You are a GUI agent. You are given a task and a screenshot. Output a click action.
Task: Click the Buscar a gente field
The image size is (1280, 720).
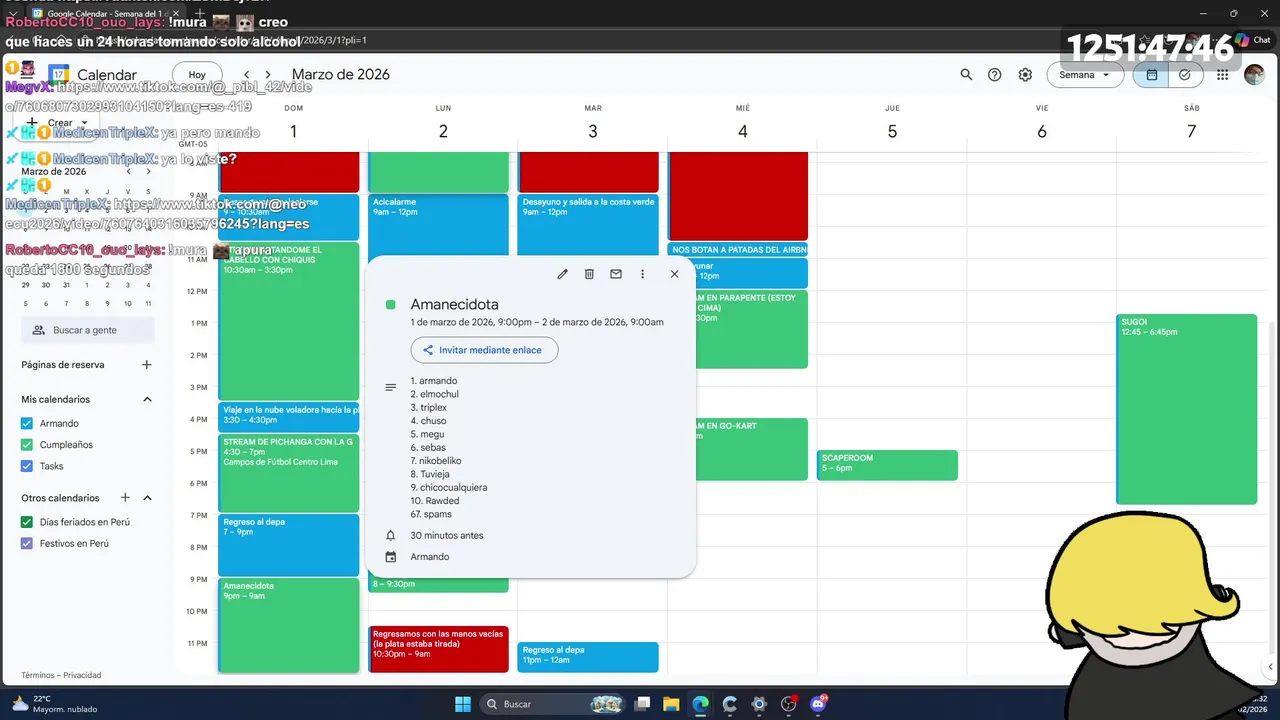[88, 330]
